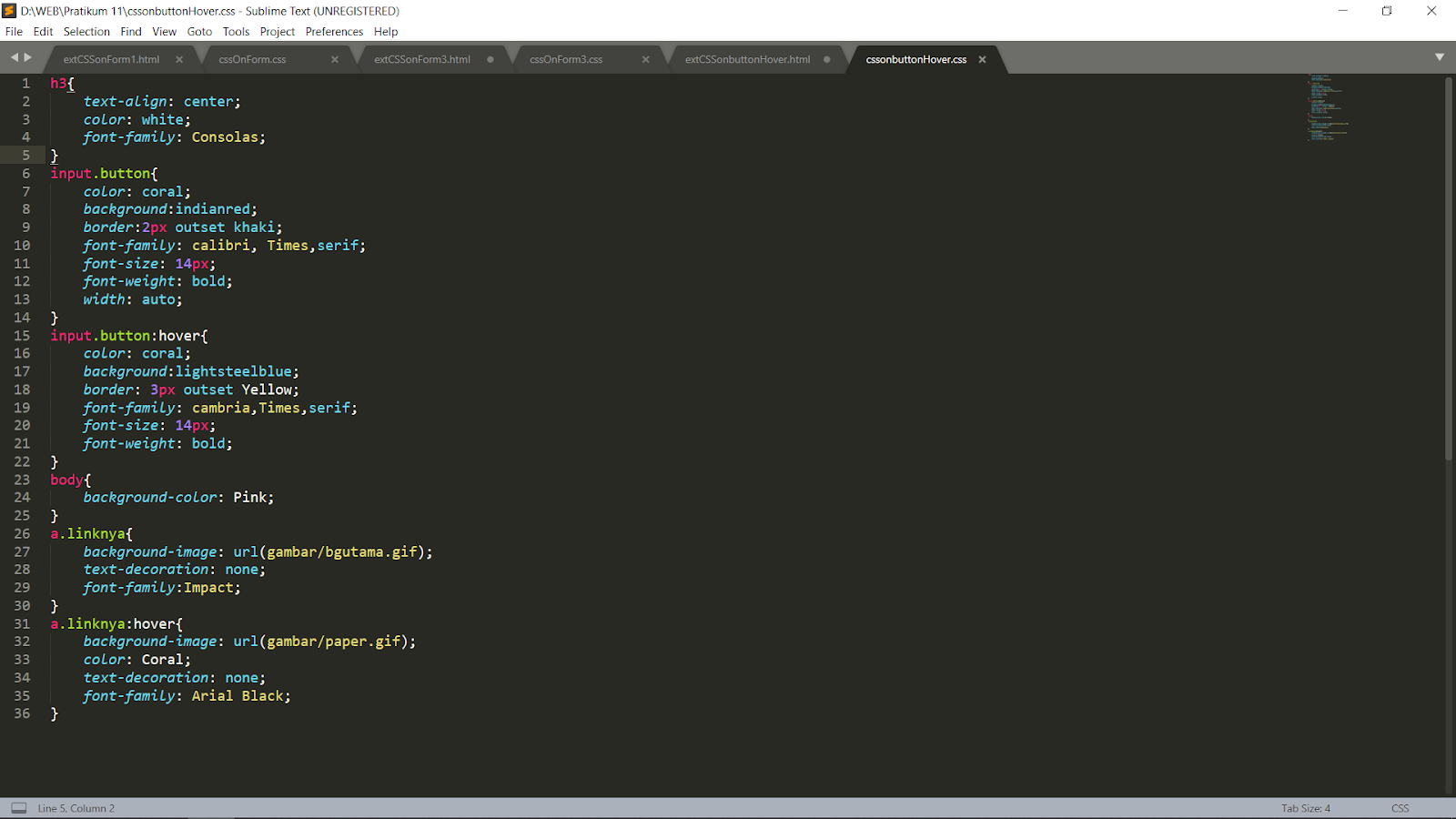1456x819 pixels.
Task: Open the Project menu
Action: pyautogui.click(x=278, y=31)
